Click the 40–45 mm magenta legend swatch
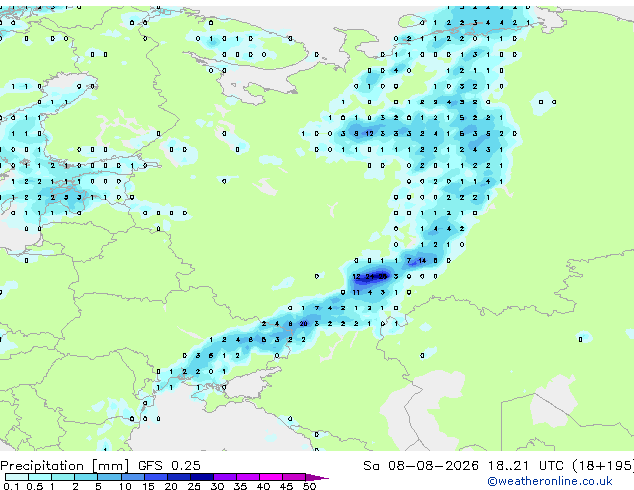The height and width of the screenshot is (490, 634). [271, 477]
